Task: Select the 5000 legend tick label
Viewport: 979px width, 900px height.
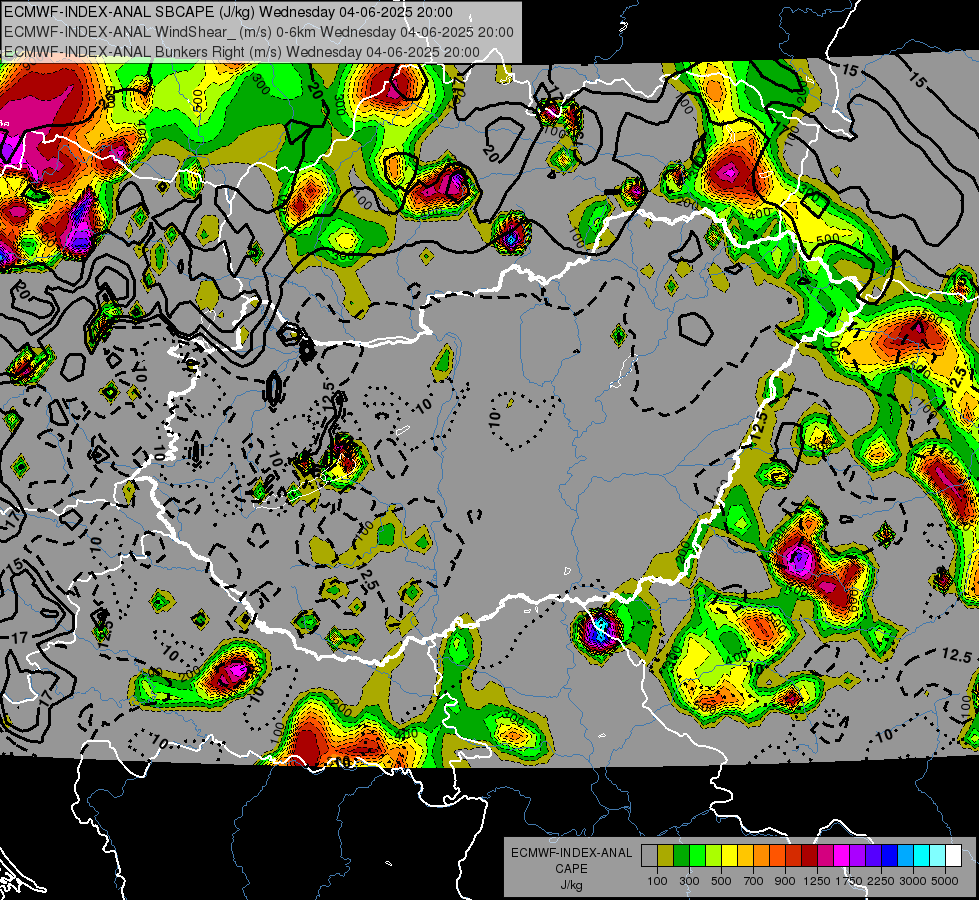Action: tap(945, 881)
